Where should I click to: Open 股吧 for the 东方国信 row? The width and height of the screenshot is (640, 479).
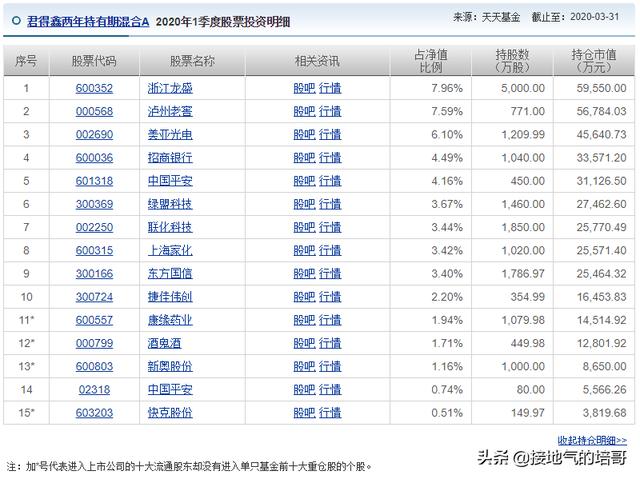[x=304, y=274]
